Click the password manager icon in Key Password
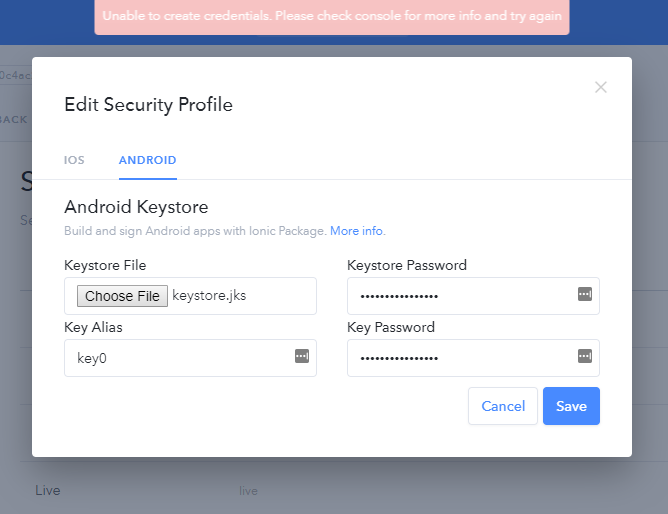 [585, 357]
